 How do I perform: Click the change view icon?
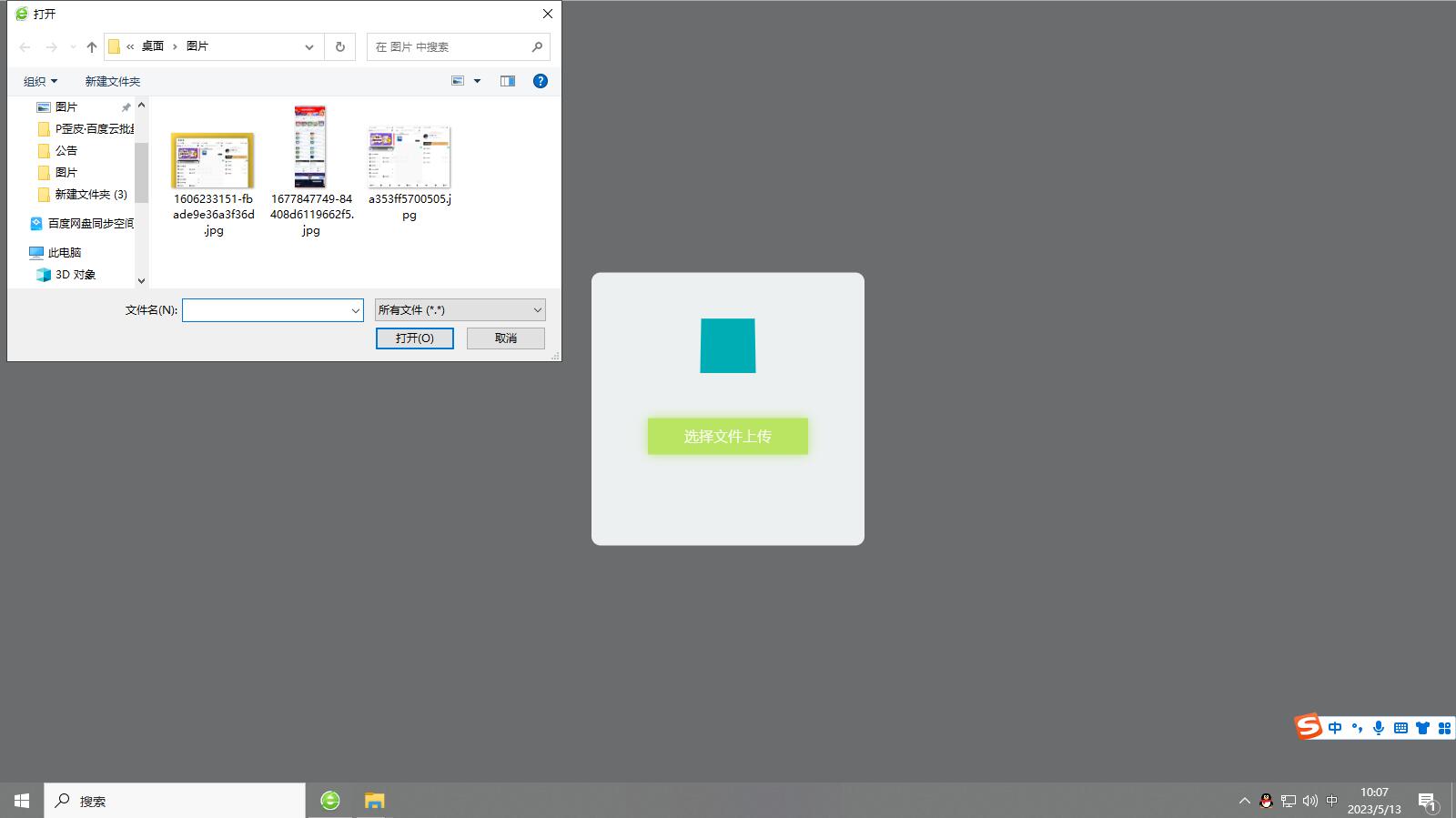click(458, 81)
